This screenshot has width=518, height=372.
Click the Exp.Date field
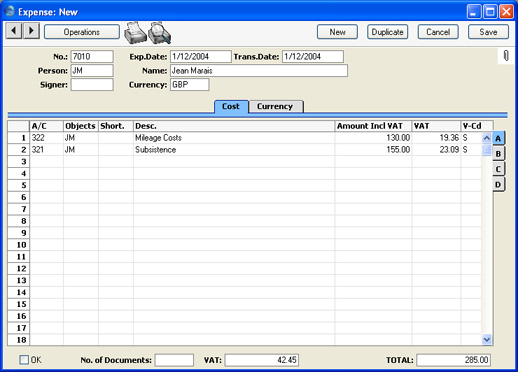[201, 56]
